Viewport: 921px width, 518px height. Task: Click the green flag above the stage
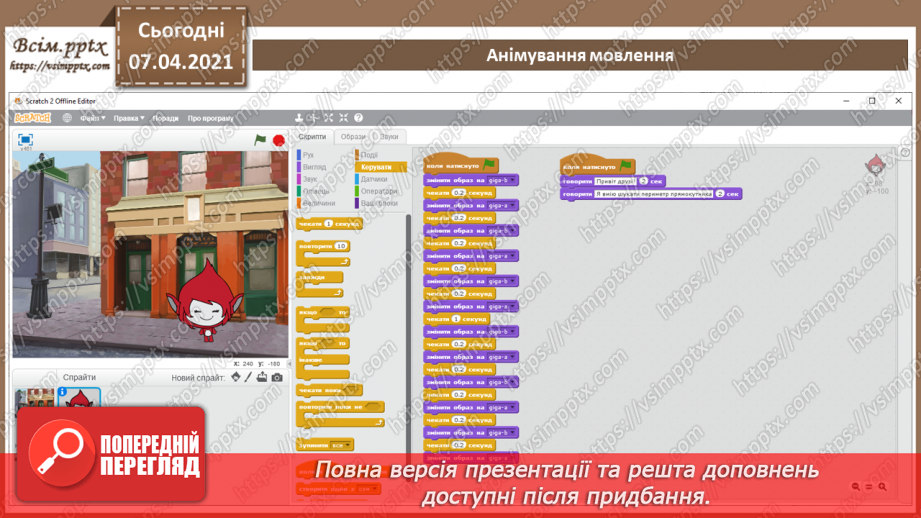coord(260,140)
